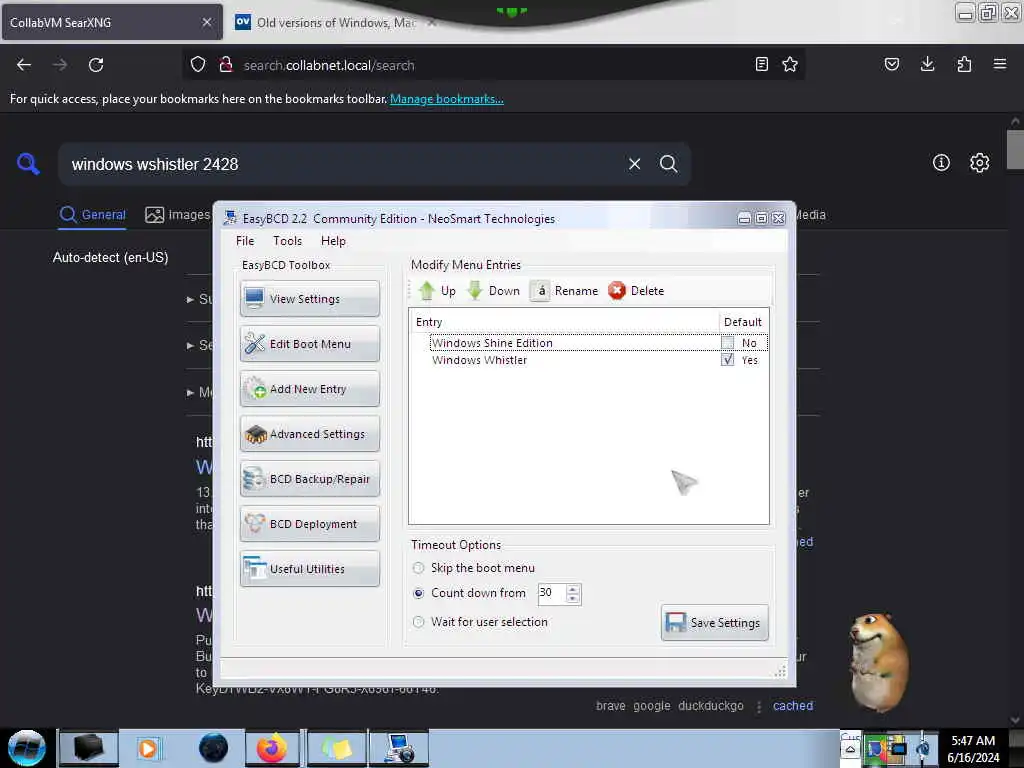Viewport: 1024px width, 768px height.
Task: Rename the selected boot entry
Action: click(564, 291)
